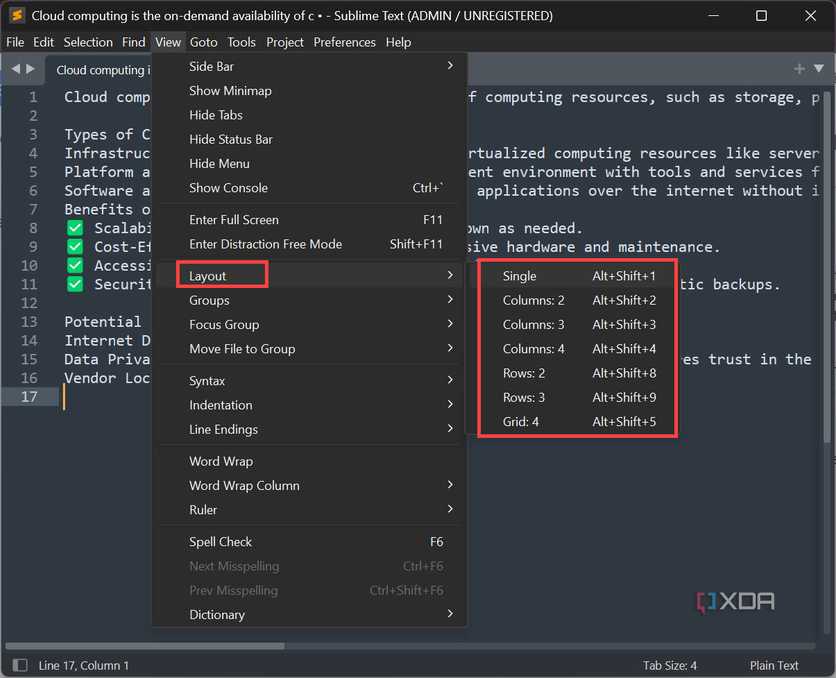Expand Move File to Group submenu

(x=310, y=349)
